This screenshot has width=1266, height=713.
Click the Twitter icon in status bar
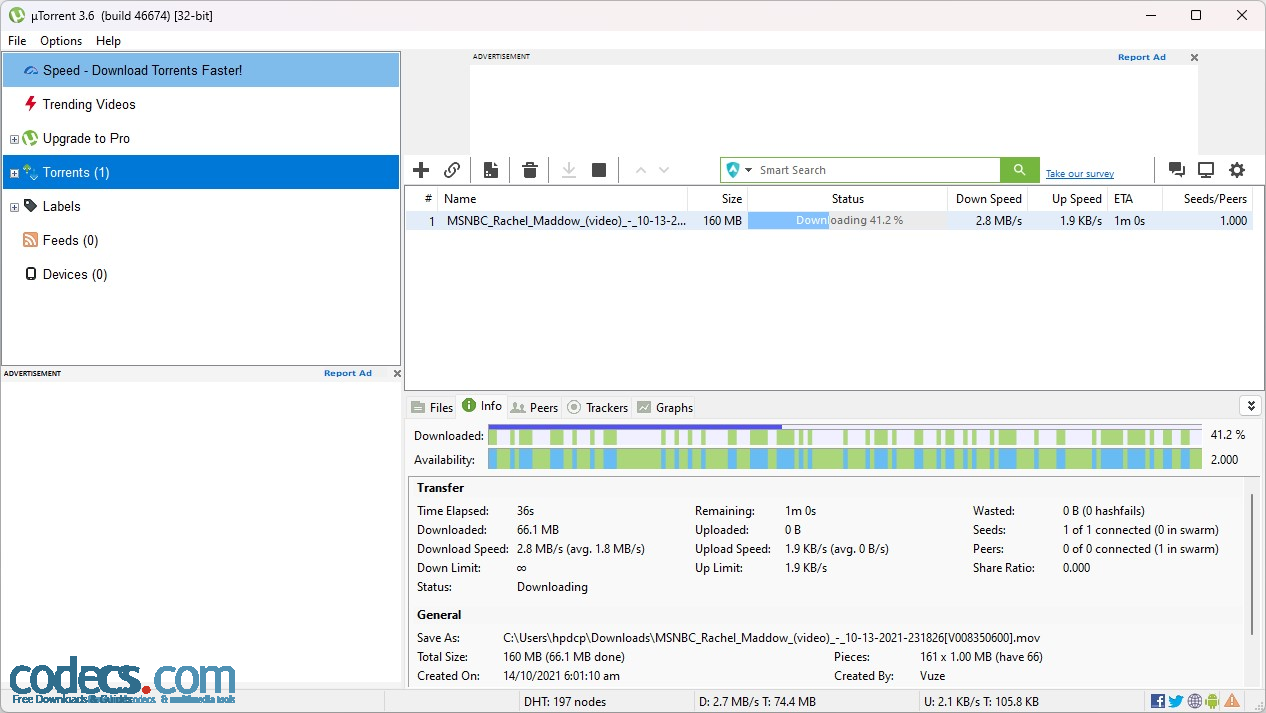click(x=1176, y=701)
